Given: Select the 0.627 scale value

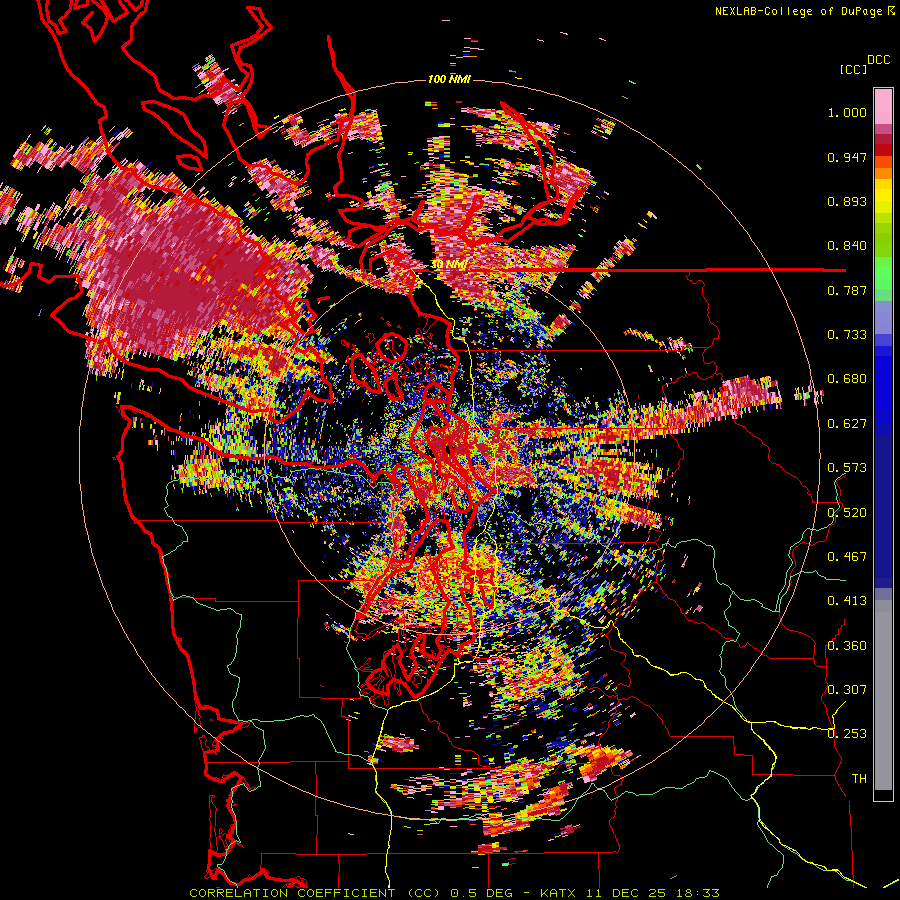Looking at the screenshot, I should click(847, 424).
